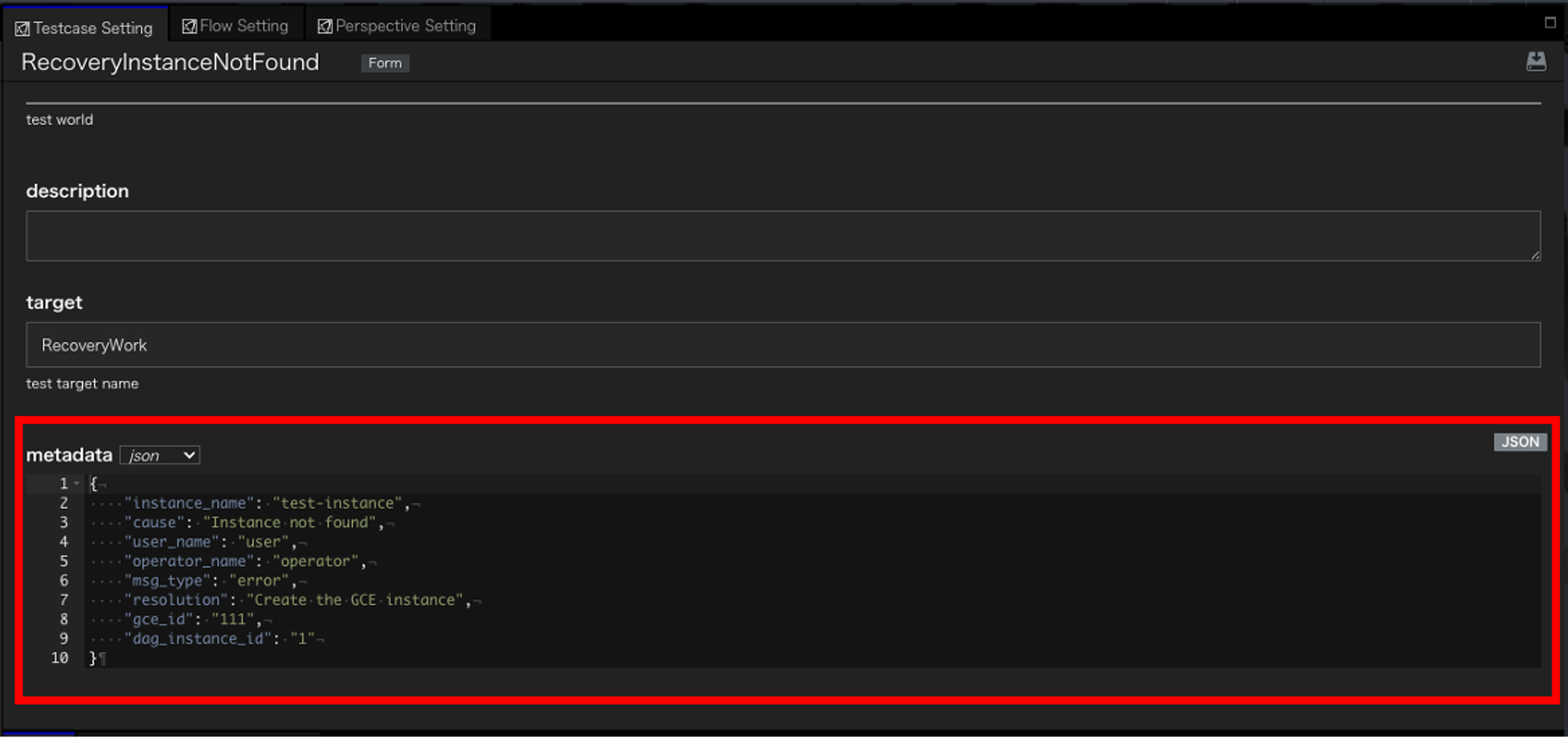
Task: Grab the description box resize handle
Action: click(x=1535, y=256)
